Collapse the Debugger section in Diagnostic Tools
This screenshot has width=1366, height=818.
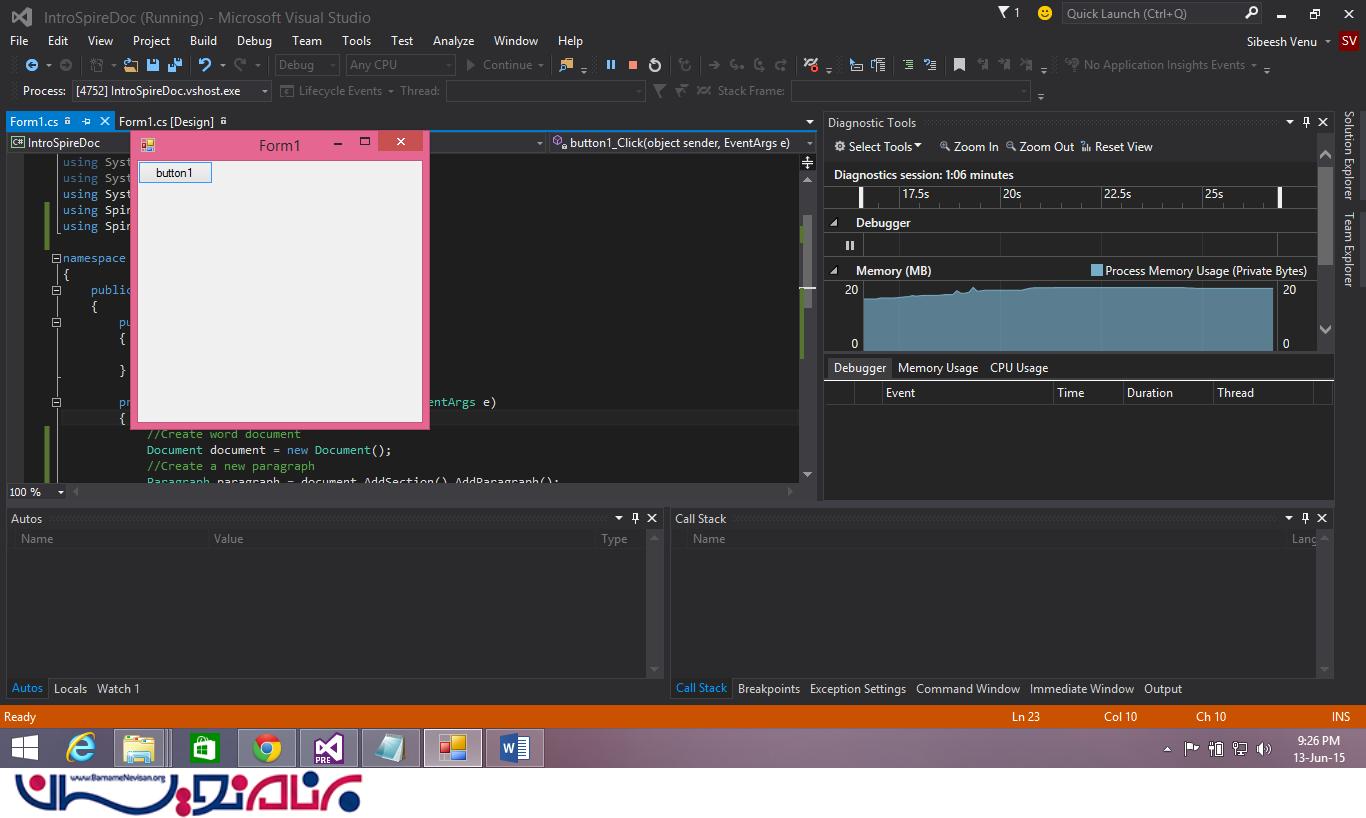(834, 223)
